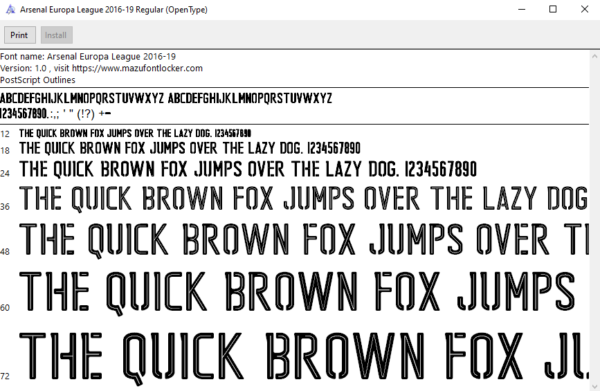The height and width of the screenshot is (391, 600).
Task: Click the 48-point quick brown fox sample
Action: pyautogui.click(x=304, y=240)
